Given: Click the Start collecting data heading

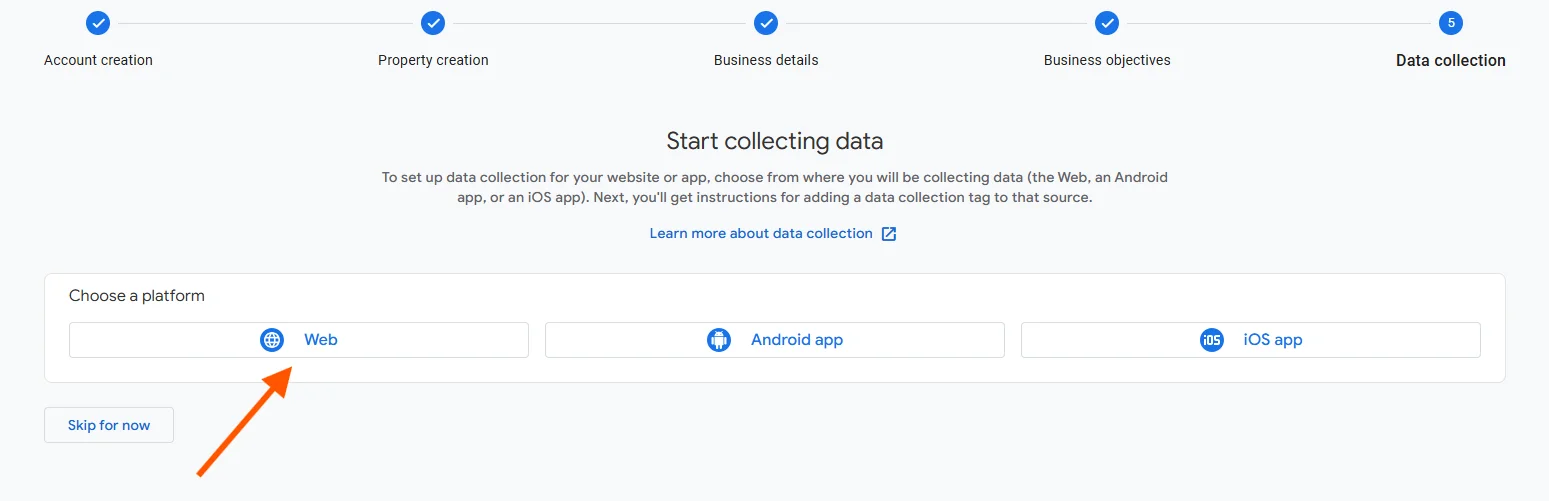Looking at the screenshot, I should pos(775,141).
